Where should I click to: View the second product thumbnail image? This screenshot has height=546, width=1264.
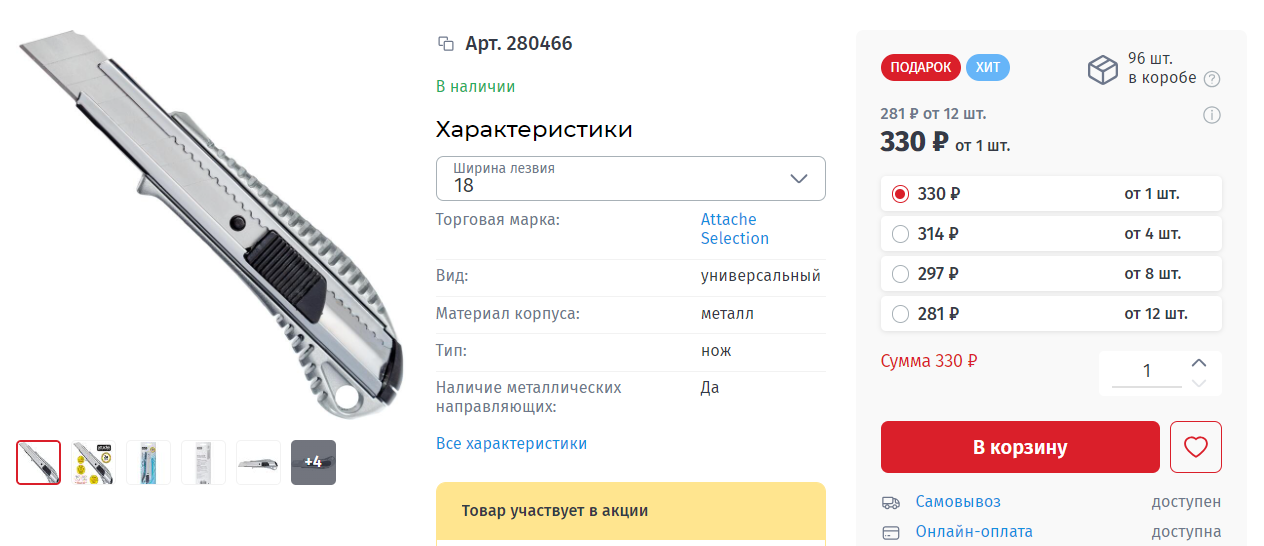click(93, 462)
